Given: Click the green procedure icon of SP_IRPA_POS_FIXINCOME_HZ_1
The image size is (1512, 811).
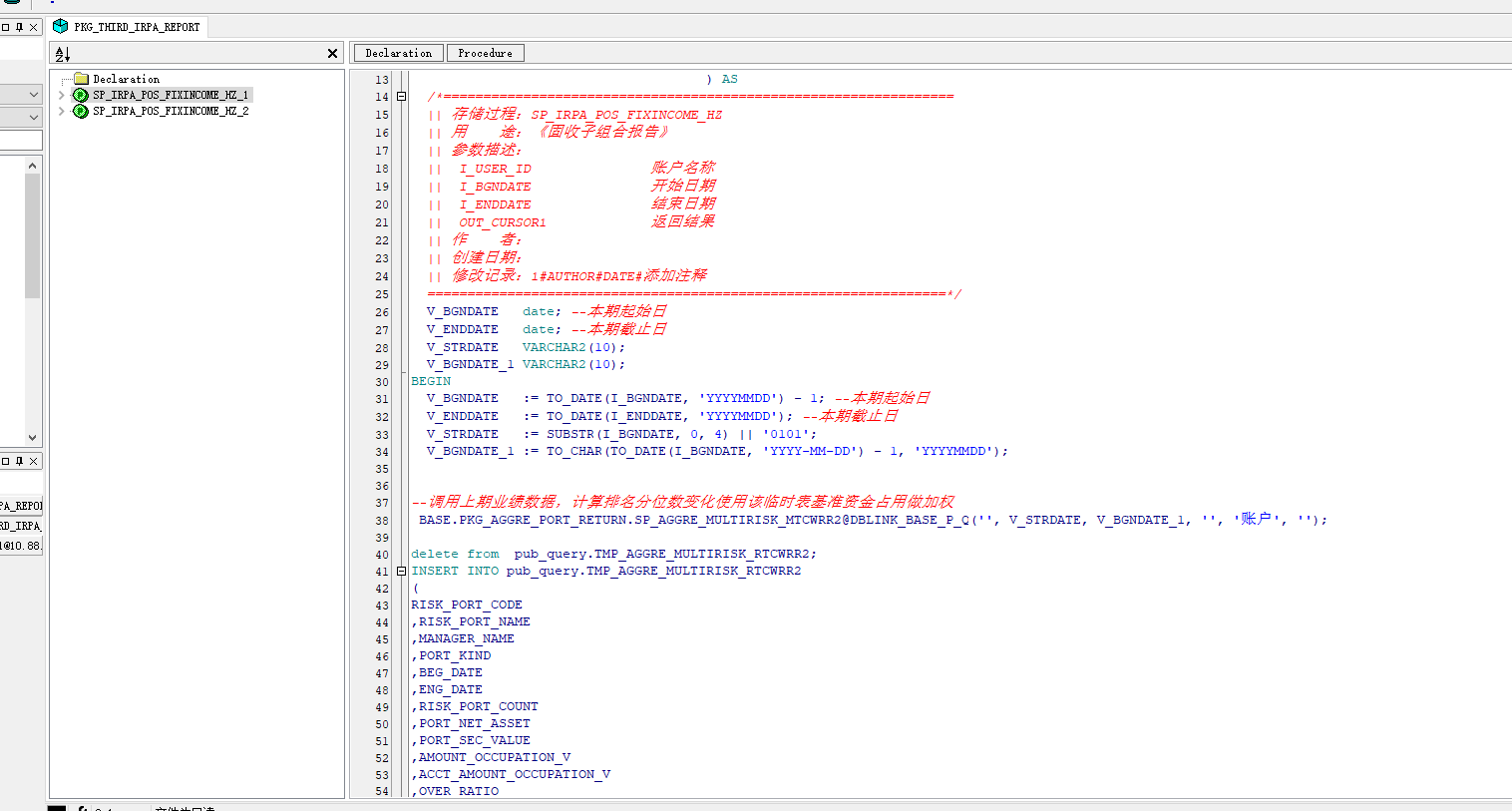Looking at the screenshot, I should point(81,95).
